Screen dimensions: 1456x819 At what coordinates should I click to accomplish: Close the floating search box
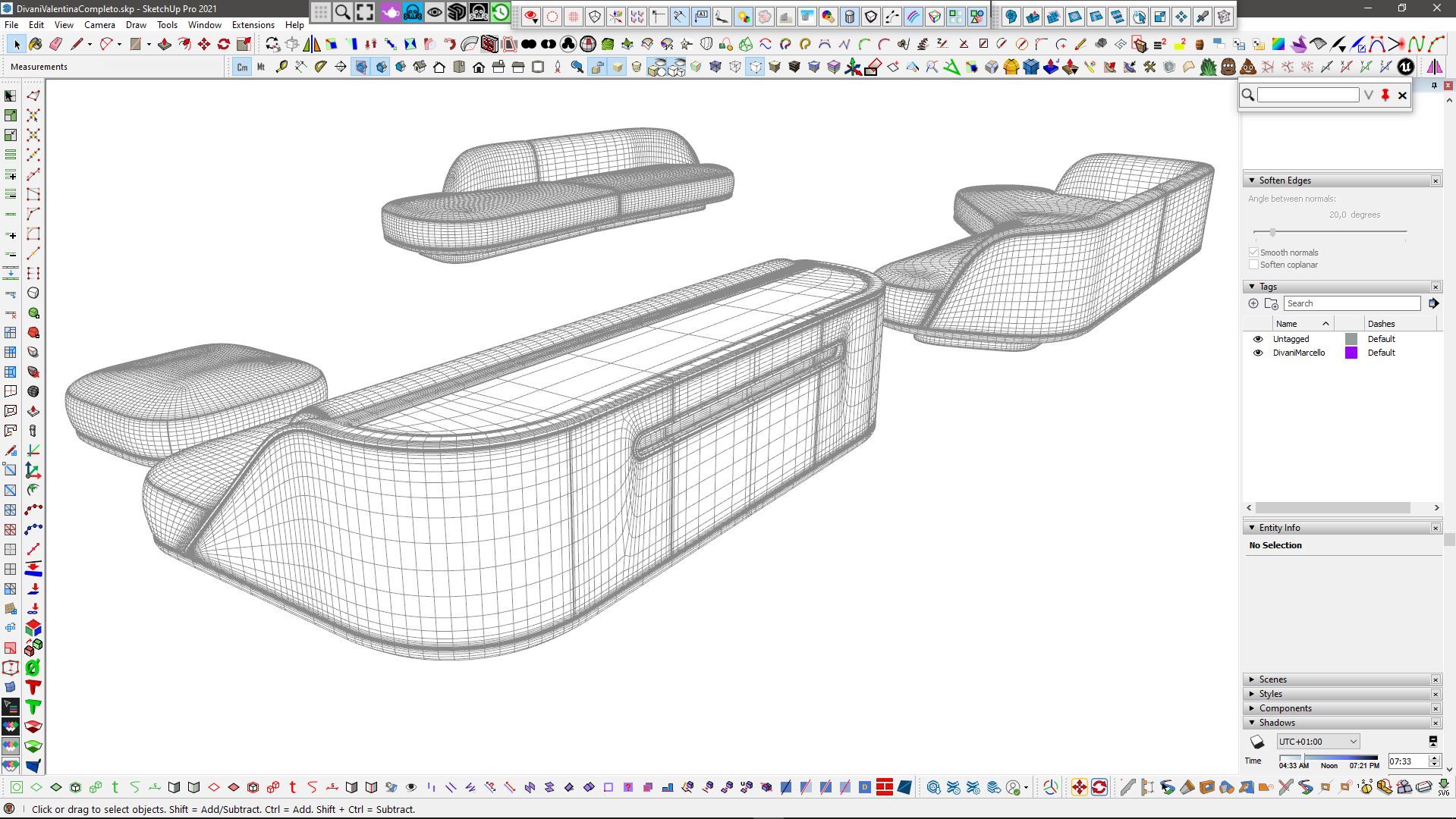(1402, 95)
